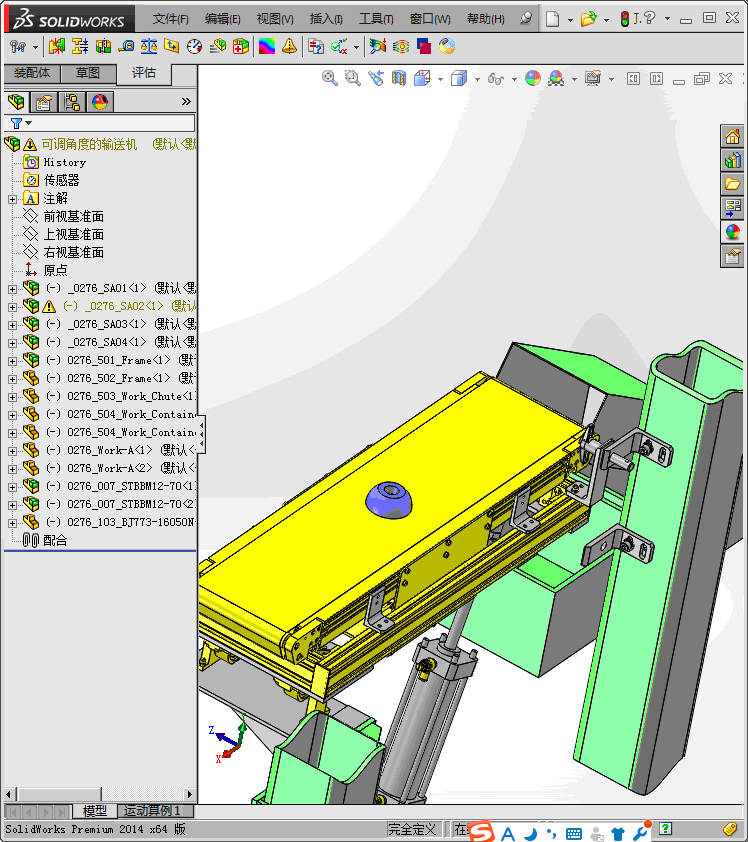This screenshot has width=748, height=842.
Task: Open Section Properties icon
Action: click(172, 47)
